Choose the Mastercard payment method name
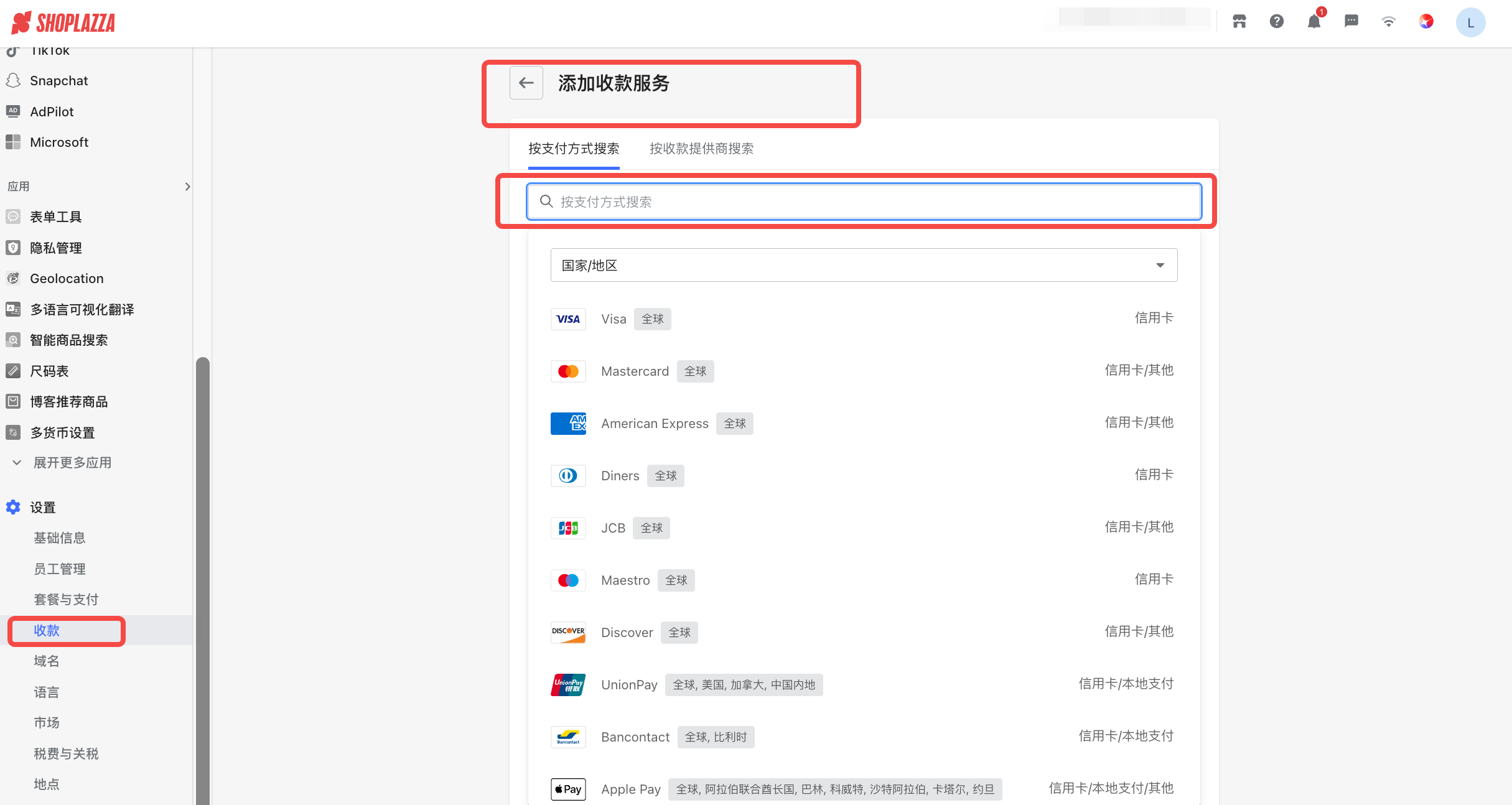The image size is (1512, 805). pyautogui.click(x=635, y=371)
